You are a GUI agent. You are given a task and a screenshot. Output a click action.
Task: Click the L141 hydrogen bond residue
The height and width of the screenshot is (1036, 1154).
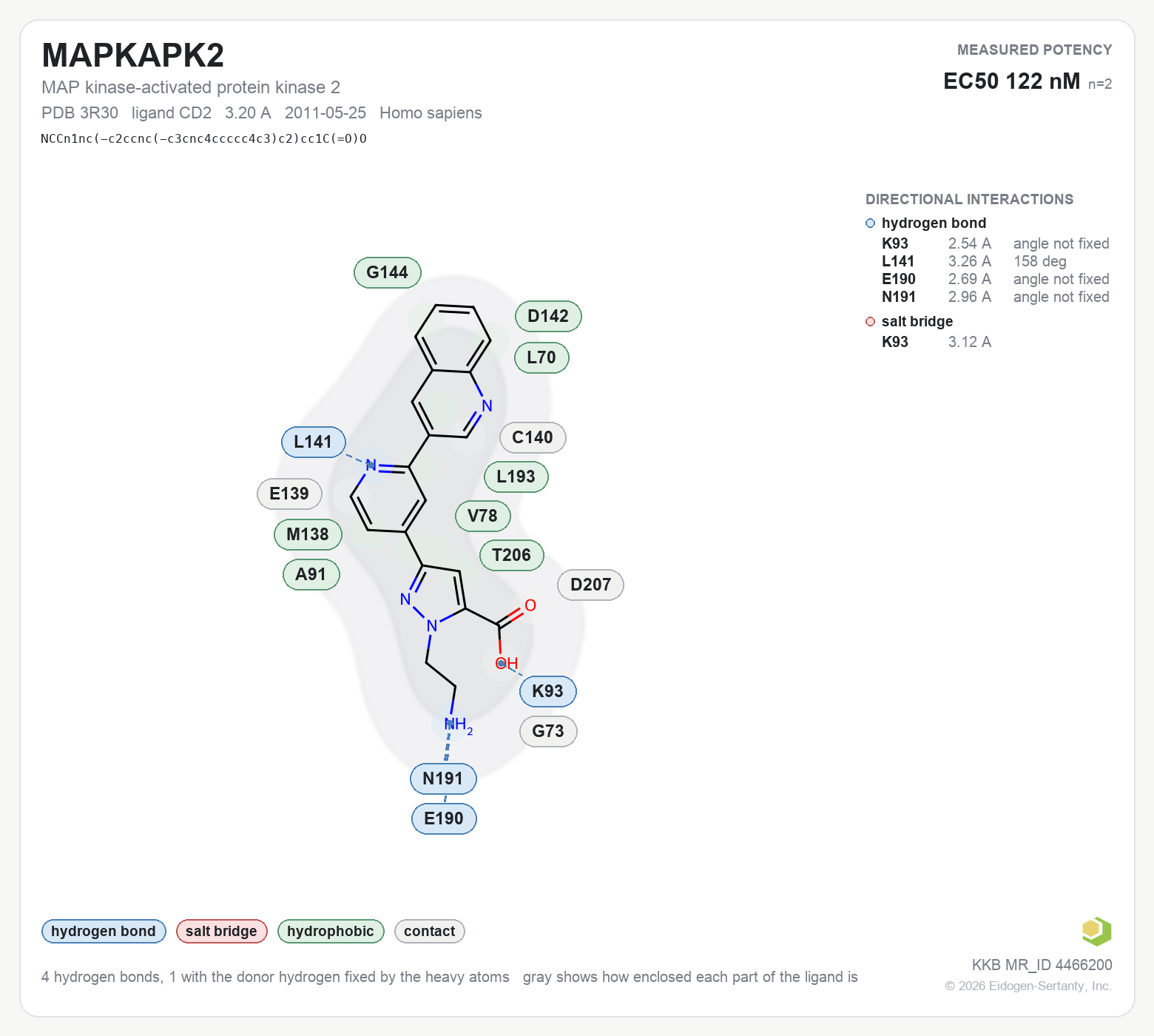pos(314,442)
